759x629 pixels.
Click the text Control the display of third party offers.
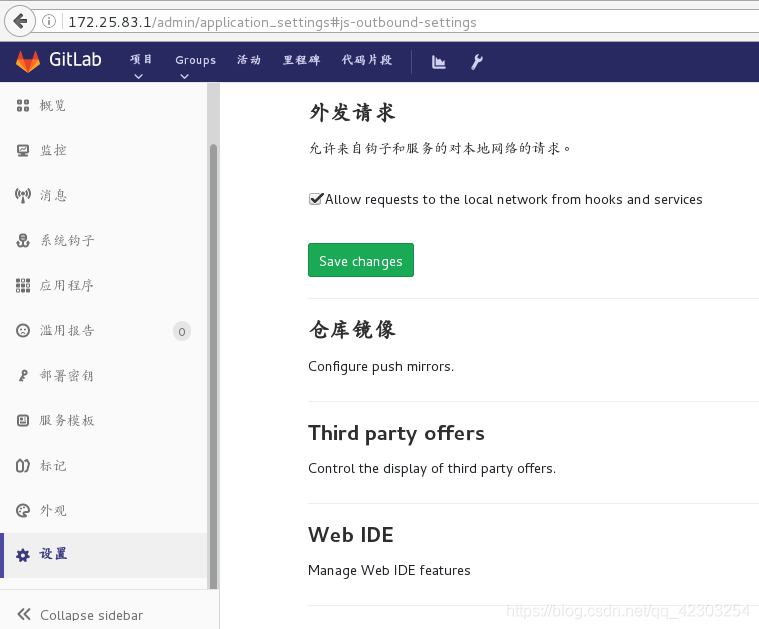click(x=432, y=469)
